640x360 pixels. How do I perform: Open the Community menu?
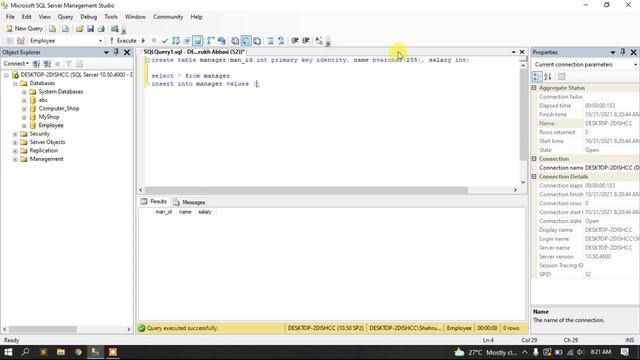pyautogui.click(x=168, y=17)
